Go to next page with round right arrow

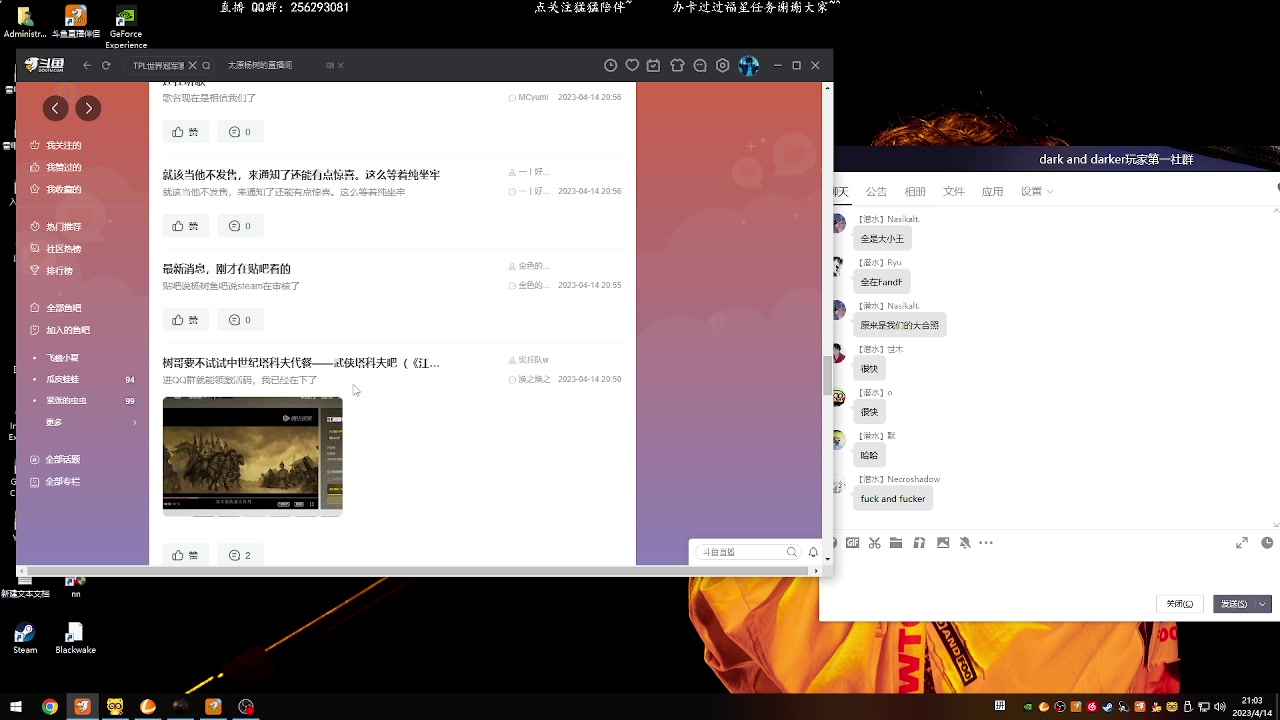88,108
